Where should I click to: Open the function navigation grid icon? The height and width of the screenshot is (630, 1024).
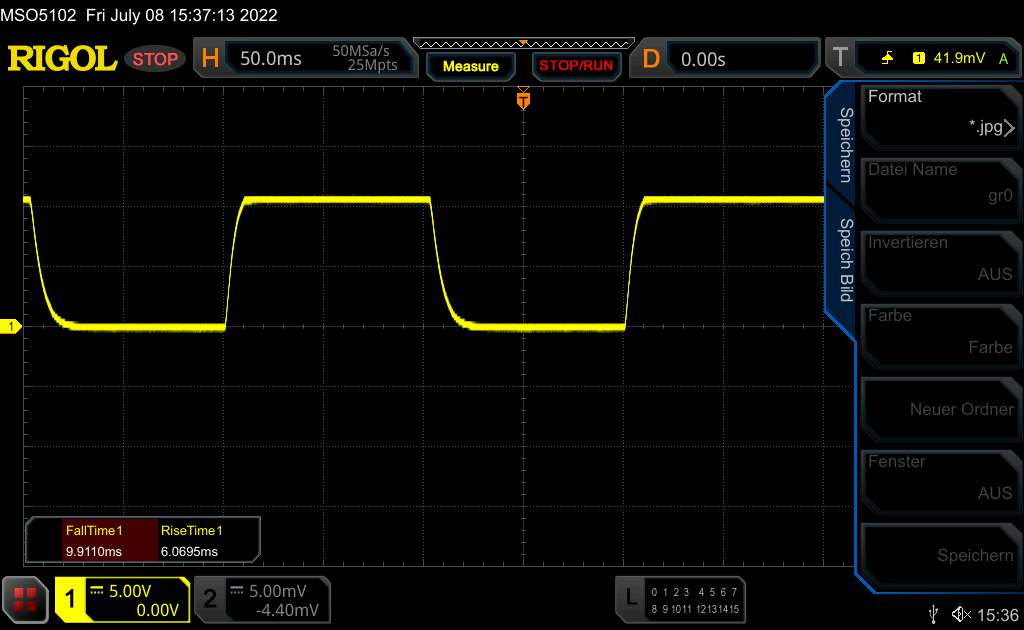point(25,600)
